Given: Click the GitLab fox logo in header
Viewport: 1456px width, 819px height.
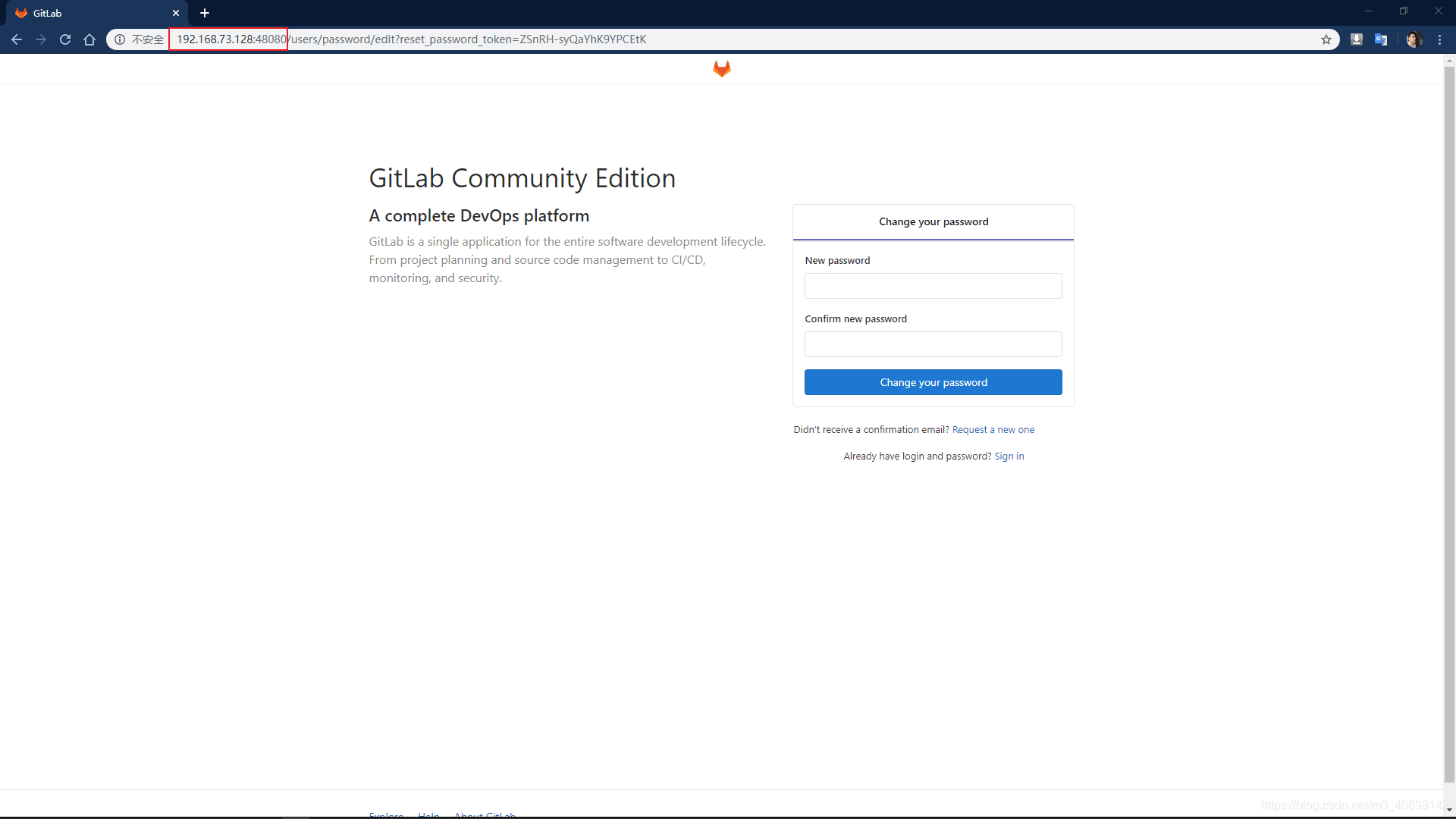Looking at the screenshot, I should [x=722, y=69].
